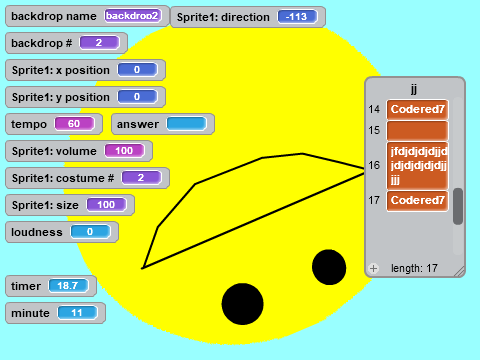This screenshot has width=480, height=360.
Task: Select list item 14 Codered7
Action: pos(417,109)
